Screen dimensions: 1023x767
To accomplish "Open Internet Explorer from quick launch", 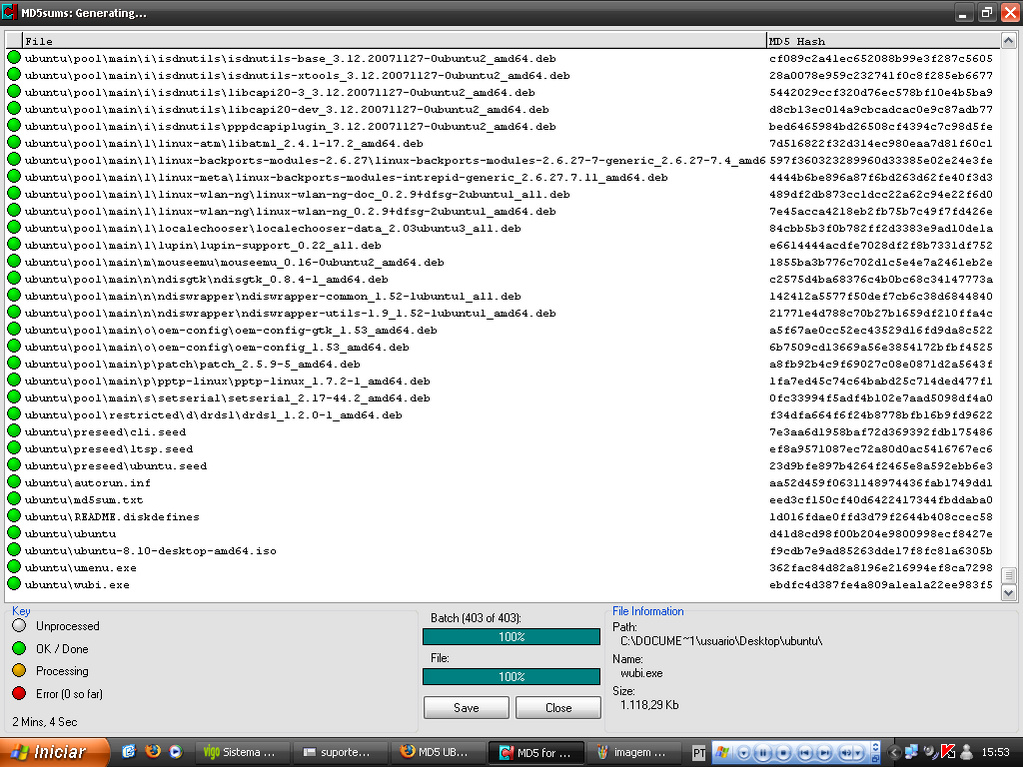I will tap(129, 752).
